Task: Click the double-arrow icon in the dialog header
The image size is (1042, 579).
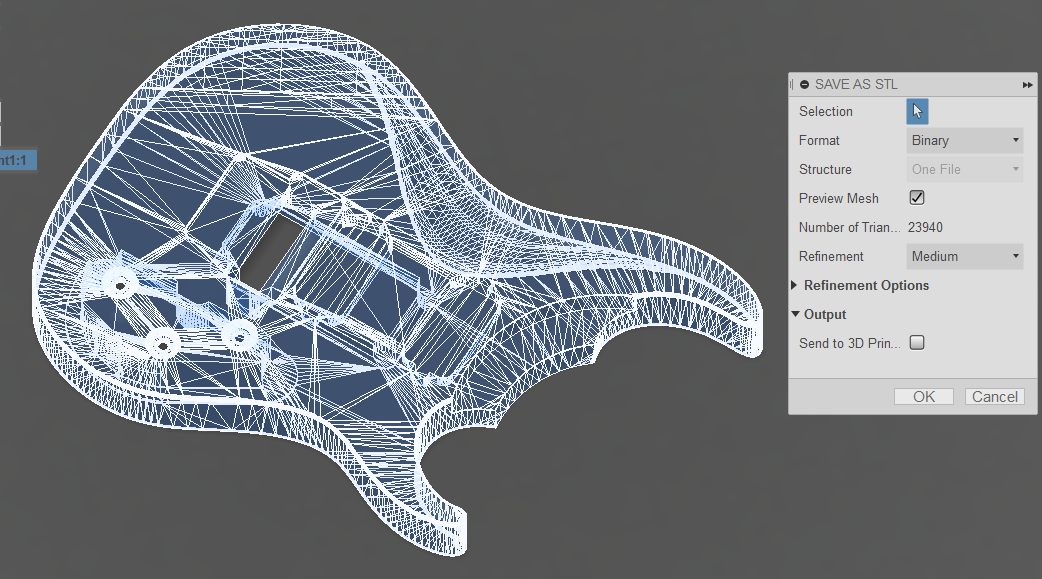Action: click(x=1027, y=84)
